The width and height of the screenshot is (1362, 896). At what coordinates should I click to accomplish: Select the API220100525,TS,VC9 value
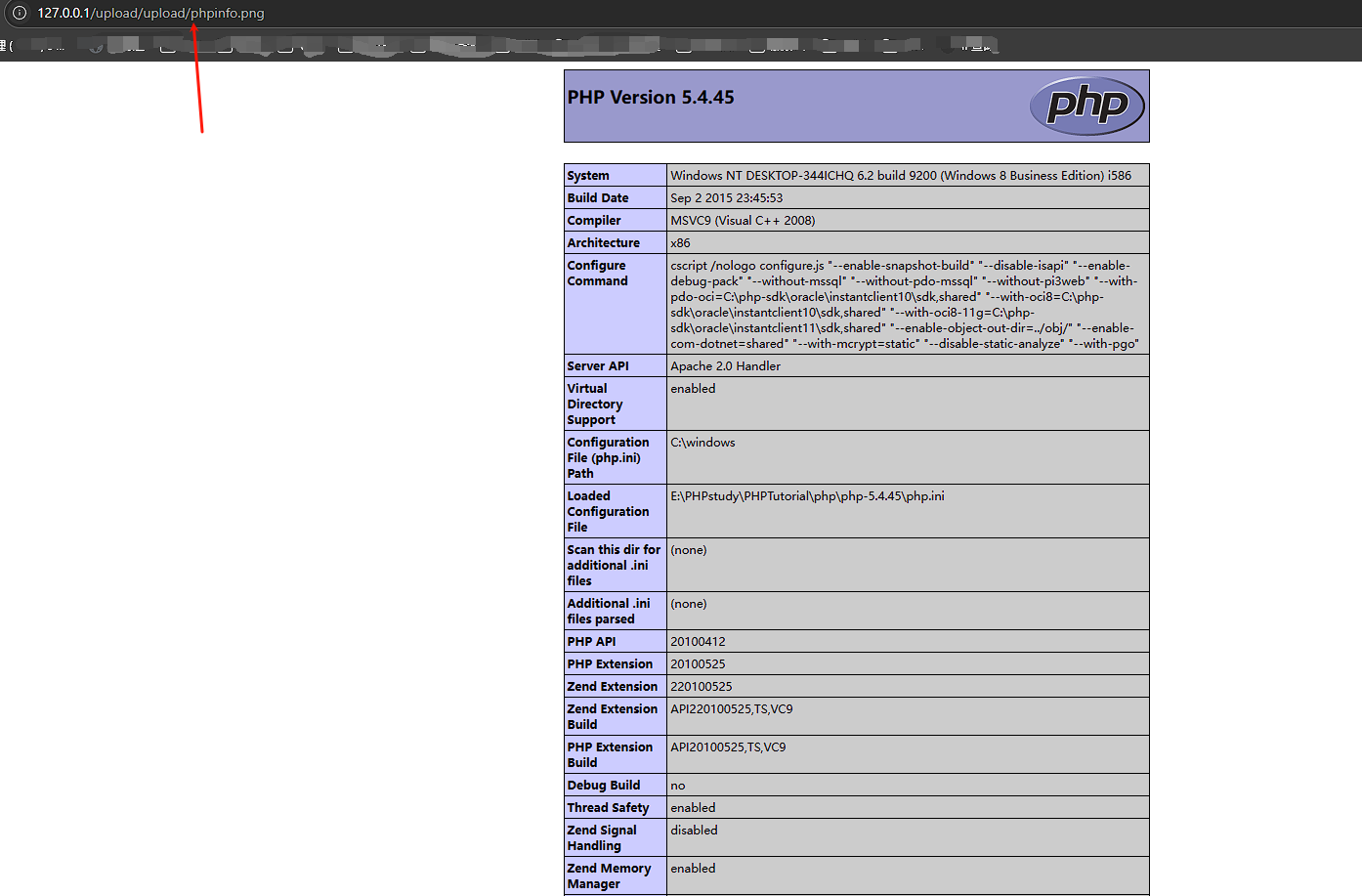point(732,709)
